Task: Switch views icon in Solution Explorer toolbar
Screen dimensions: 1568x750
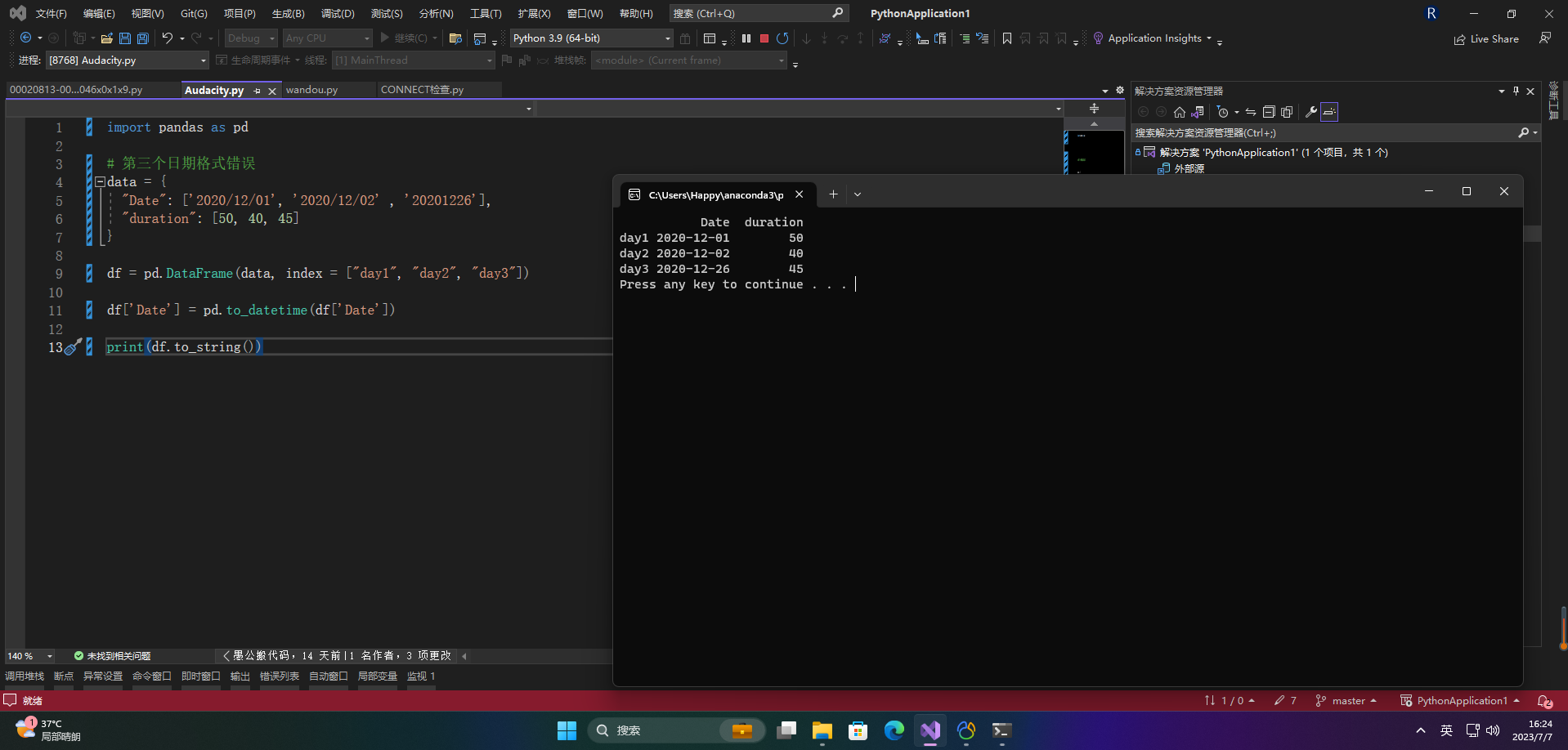Action: (1198, 112)
